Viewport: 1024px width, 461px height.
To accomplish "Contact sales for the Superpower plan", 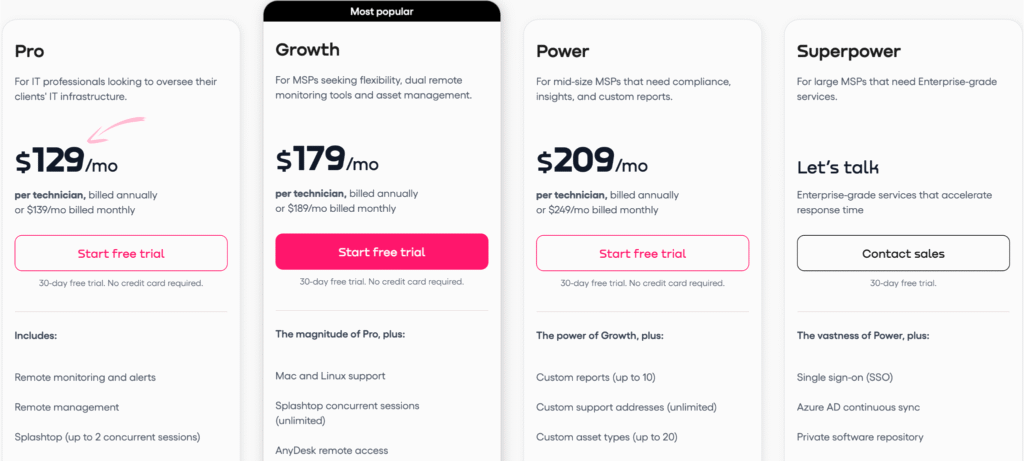I will pyautogui.click(x=903, y=253).
